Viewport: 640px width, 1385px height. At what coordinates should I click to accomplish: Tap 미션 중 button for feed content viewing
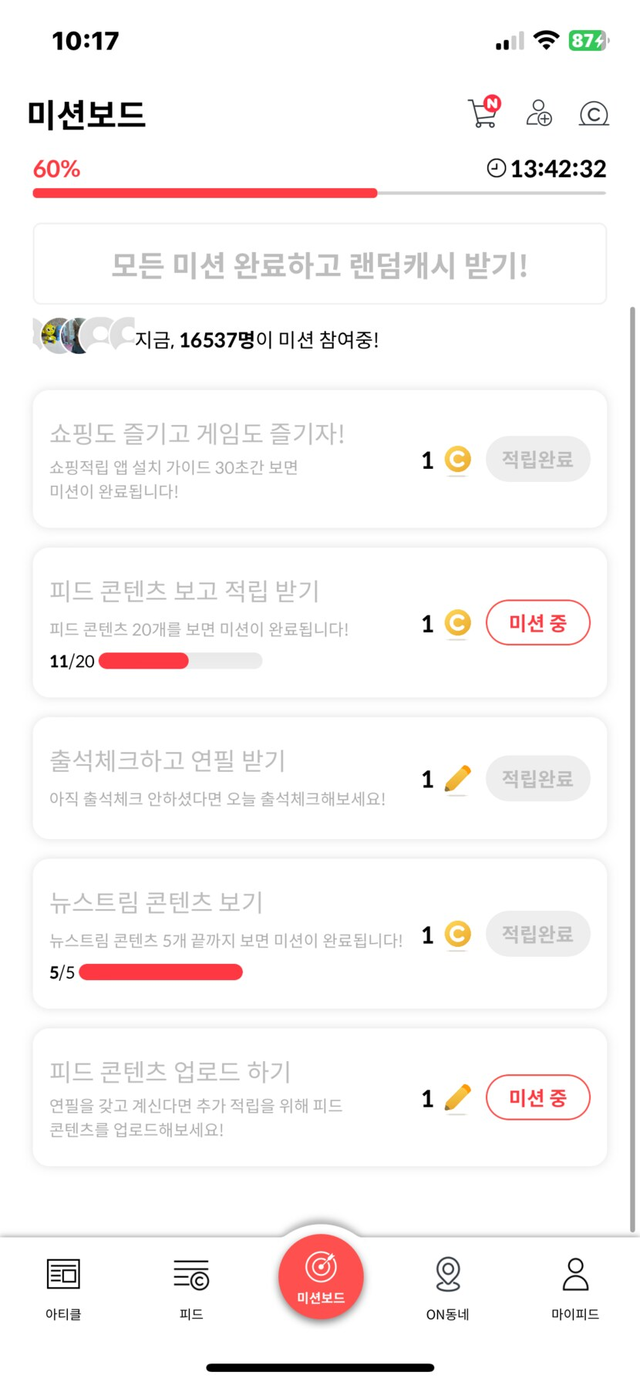[x=538, y=624]
